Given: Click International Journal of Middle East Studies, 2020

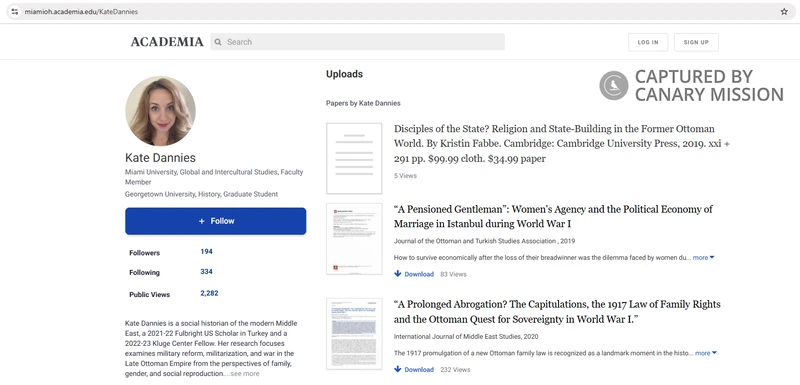Looking at the screenshot, I should tap(466, 337).
